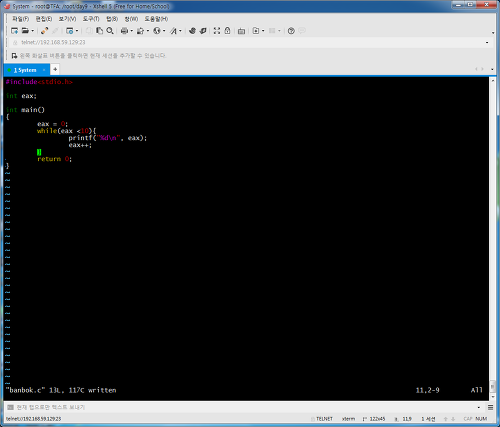This screenshot has height=427, width=500.
Task: Click the terminal scrollbar up arrow
Action: [492, 81]
